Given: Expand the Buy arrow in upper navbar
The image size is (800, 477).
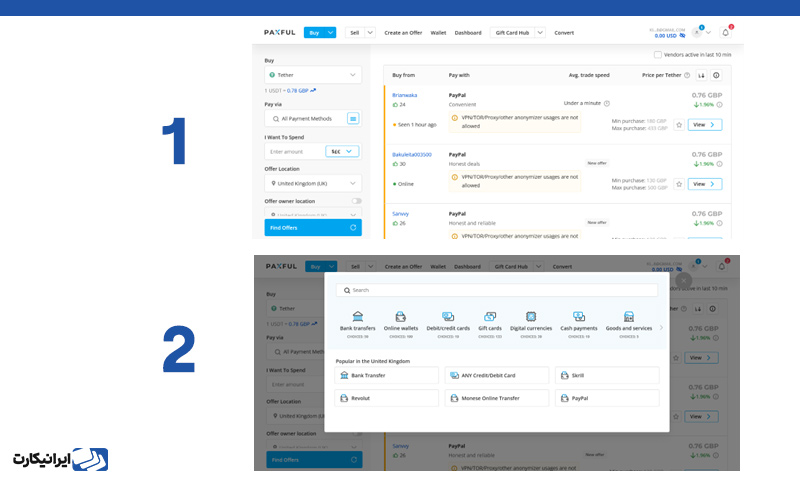Looking at the screenshot, I should [x=331, y=33].
